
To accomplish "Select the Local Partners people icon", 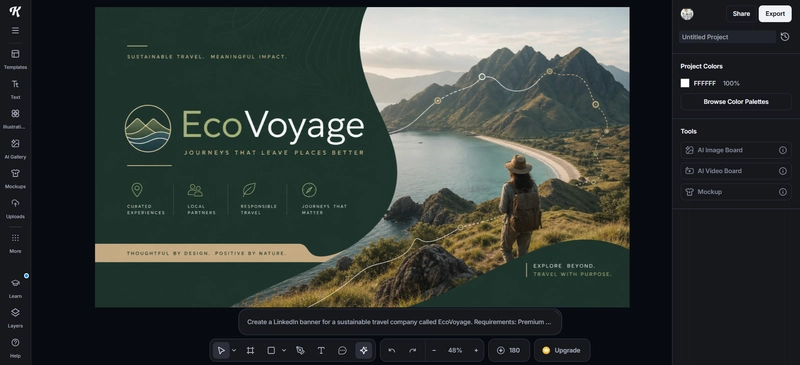I will coord(195,190).
